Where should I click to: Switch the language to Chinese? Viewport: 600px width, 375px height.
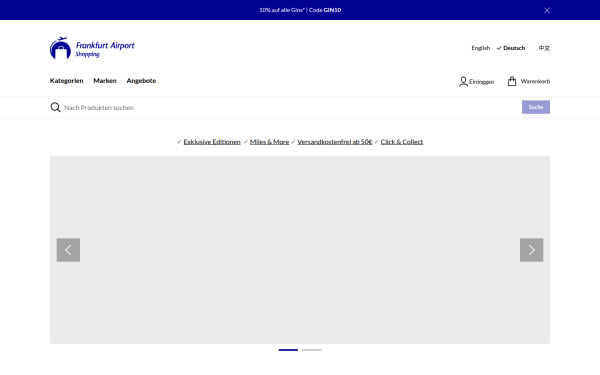point(544,48)
